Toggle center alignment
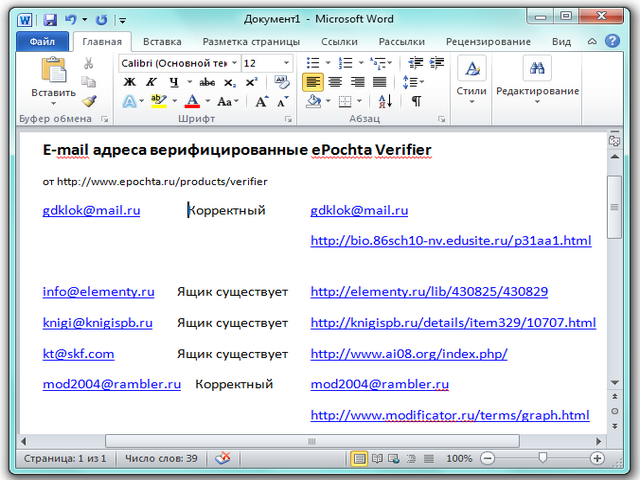The width and height of the screenshot is (640, 480). [x=335, y=82]
